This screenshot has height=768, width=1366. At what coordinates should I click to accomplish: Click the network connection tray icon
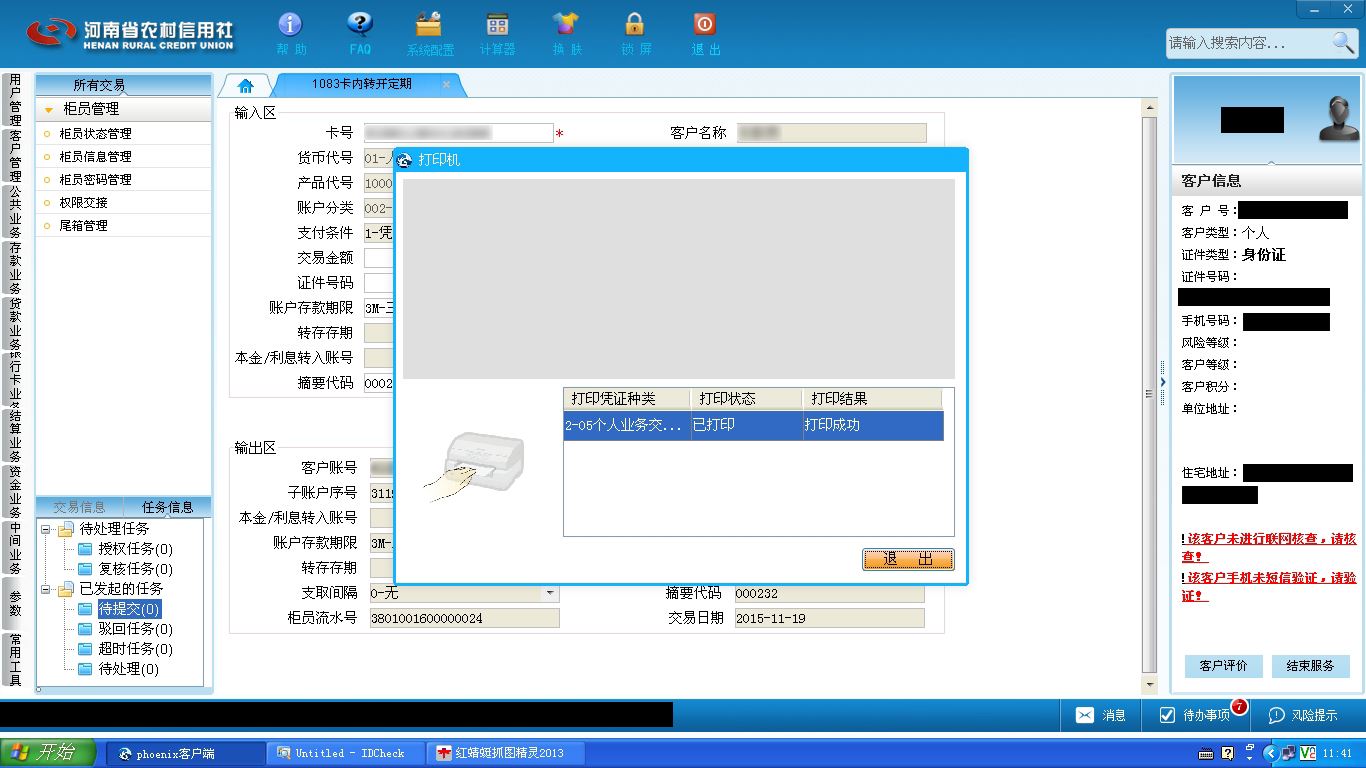point(1288,753)
